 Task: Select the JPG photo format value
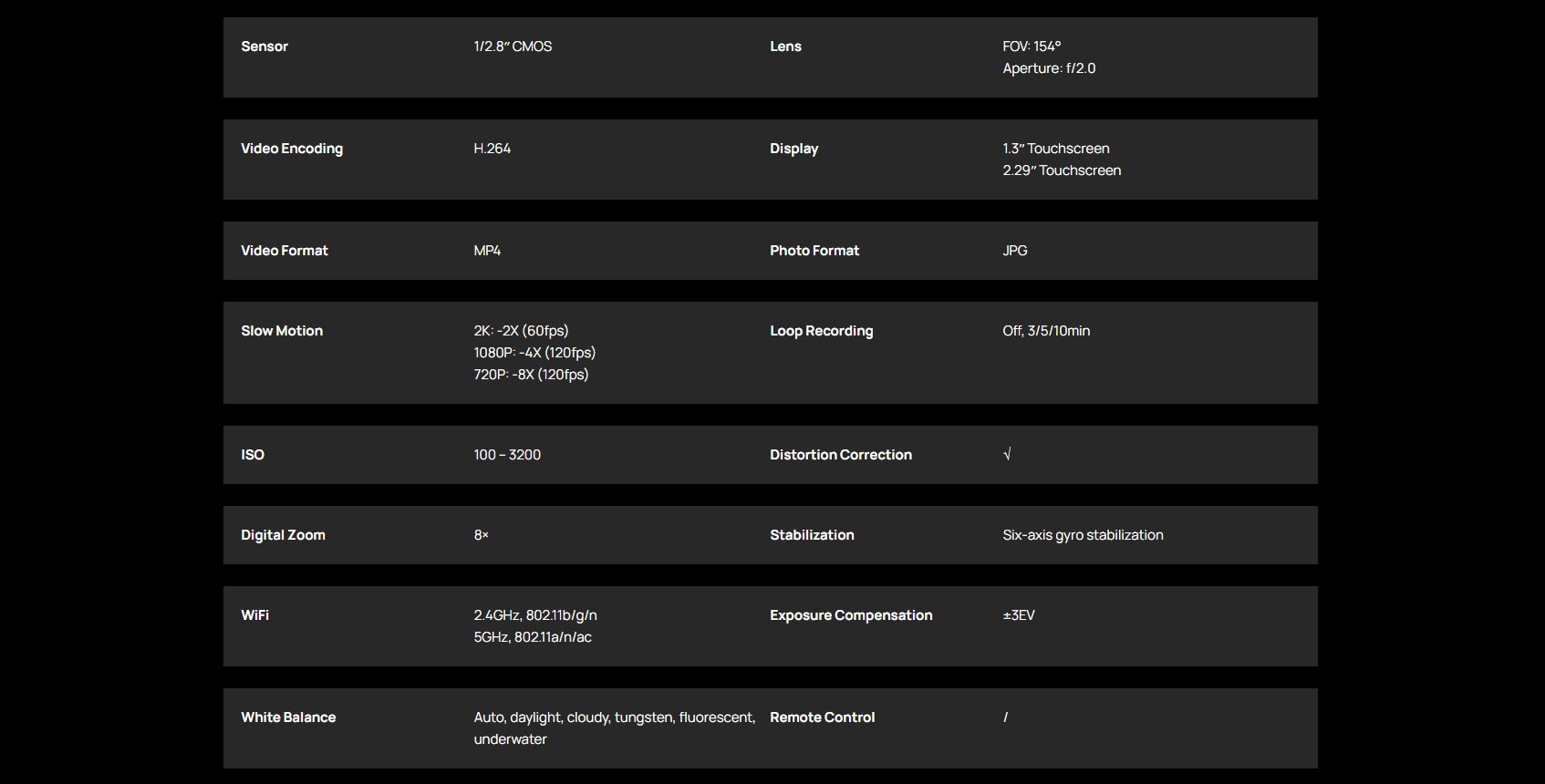pos(1015,251)
